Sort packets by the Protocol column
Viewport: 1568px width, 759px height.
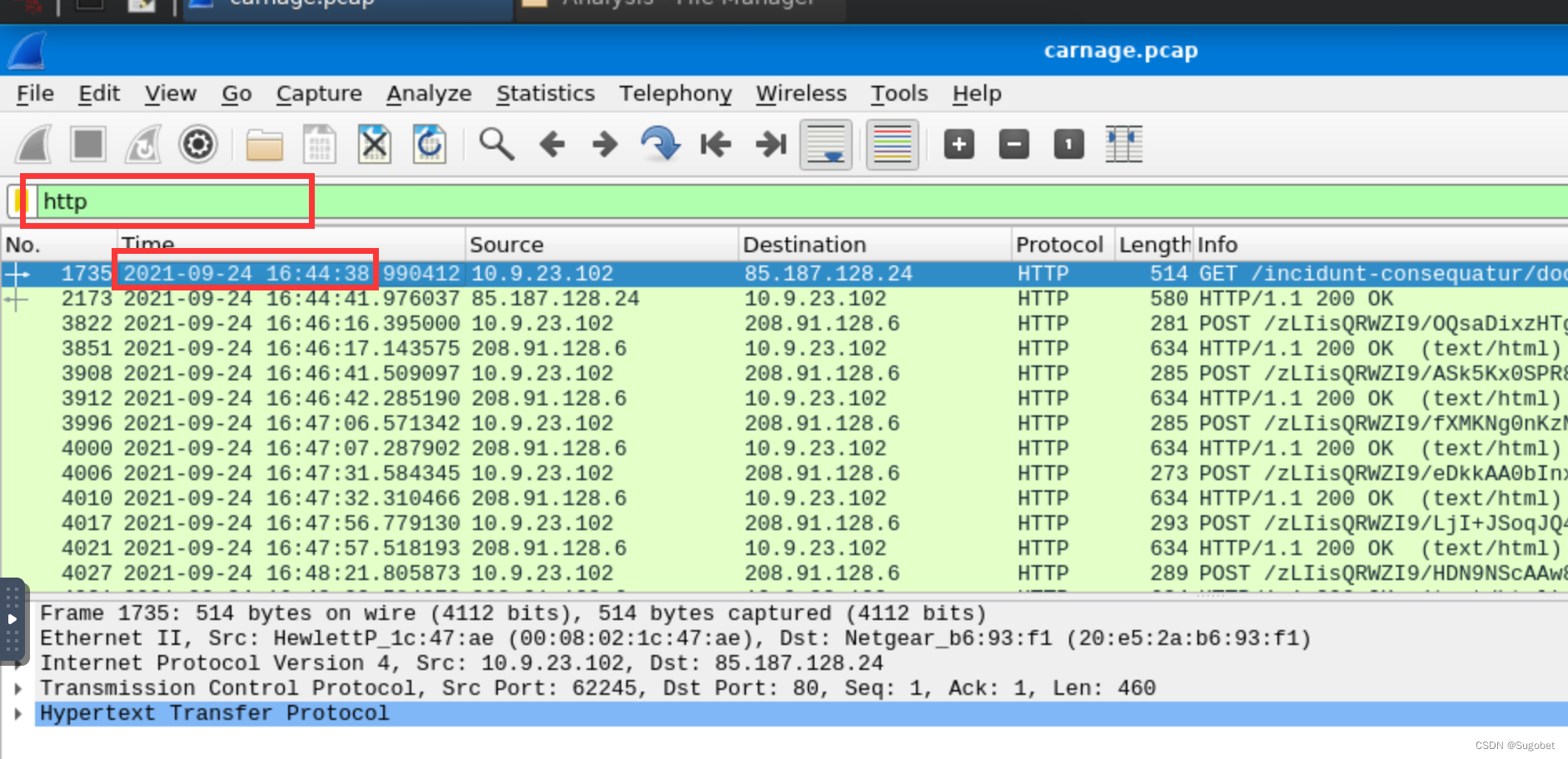[x=1063, y=245]
